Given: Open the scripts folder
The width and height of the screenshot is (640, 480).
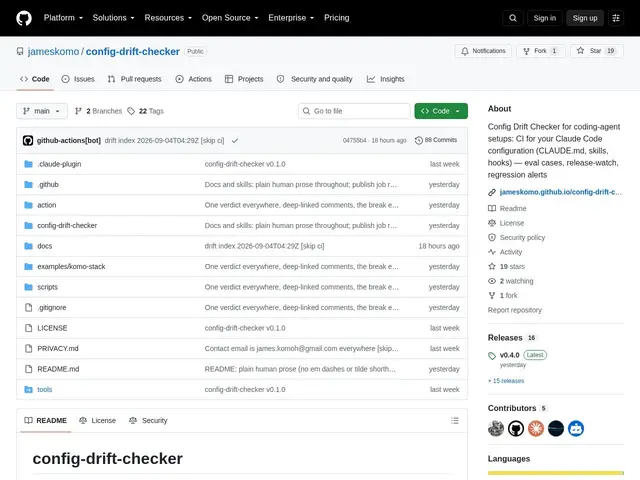Looking at the screenshot, I should coord(47,287).
